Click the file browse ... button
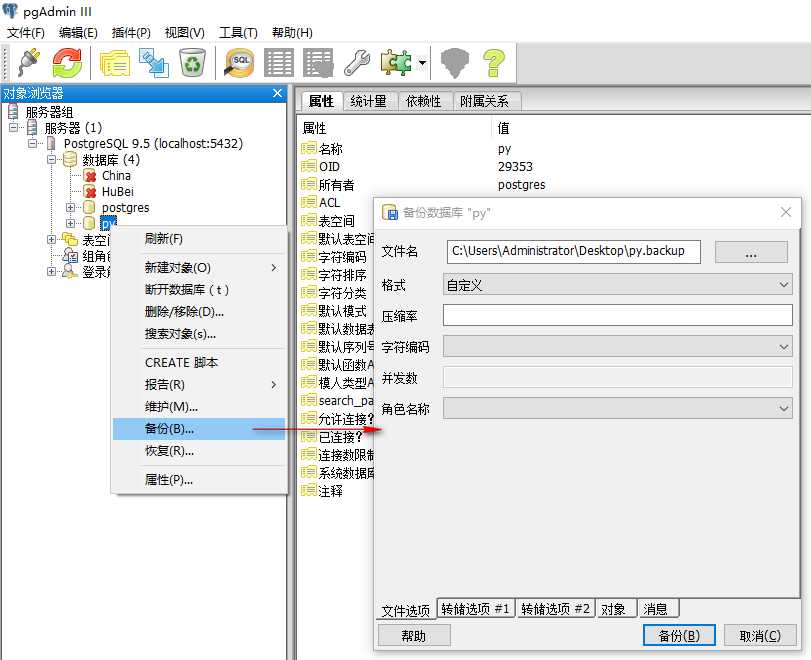Viewport: 811px width, 660px height. click(751, 252)
